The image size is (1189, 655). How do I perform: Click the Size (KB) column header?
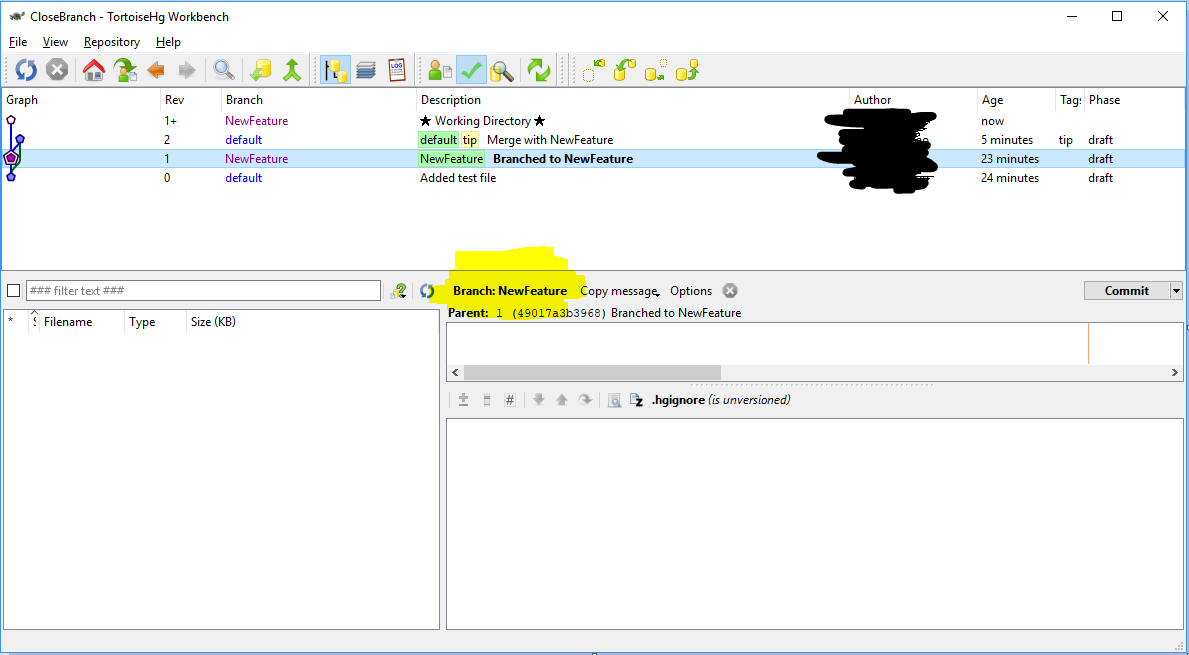213,321
